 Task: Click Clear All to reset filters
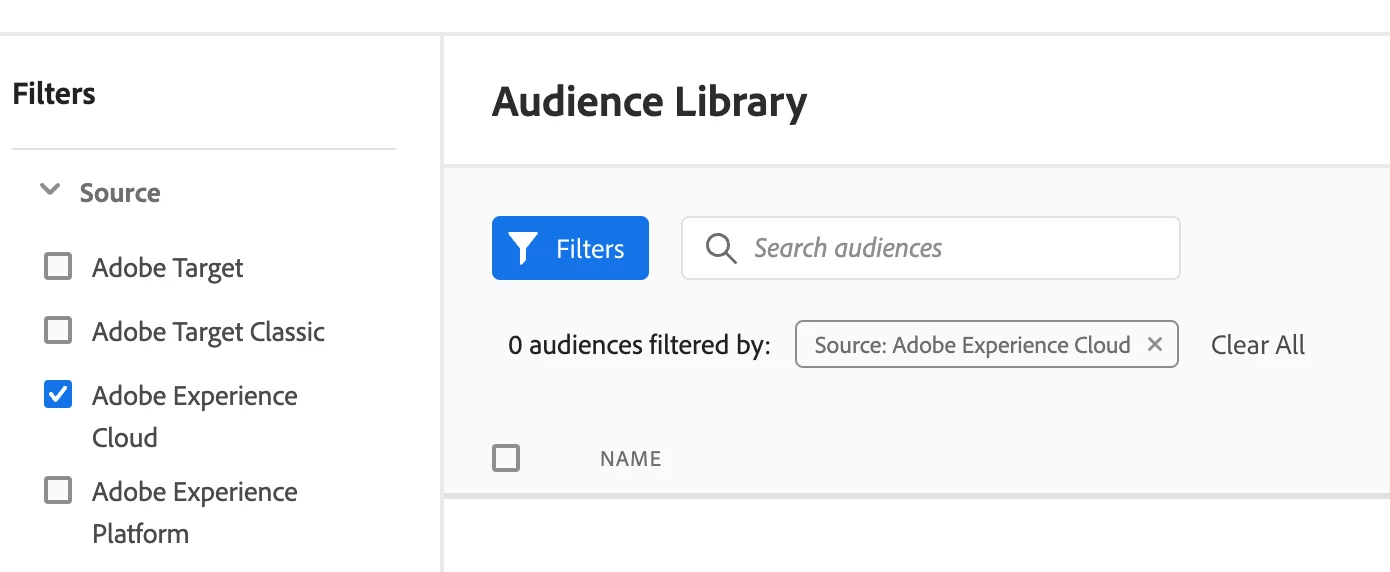[1257, 345]
